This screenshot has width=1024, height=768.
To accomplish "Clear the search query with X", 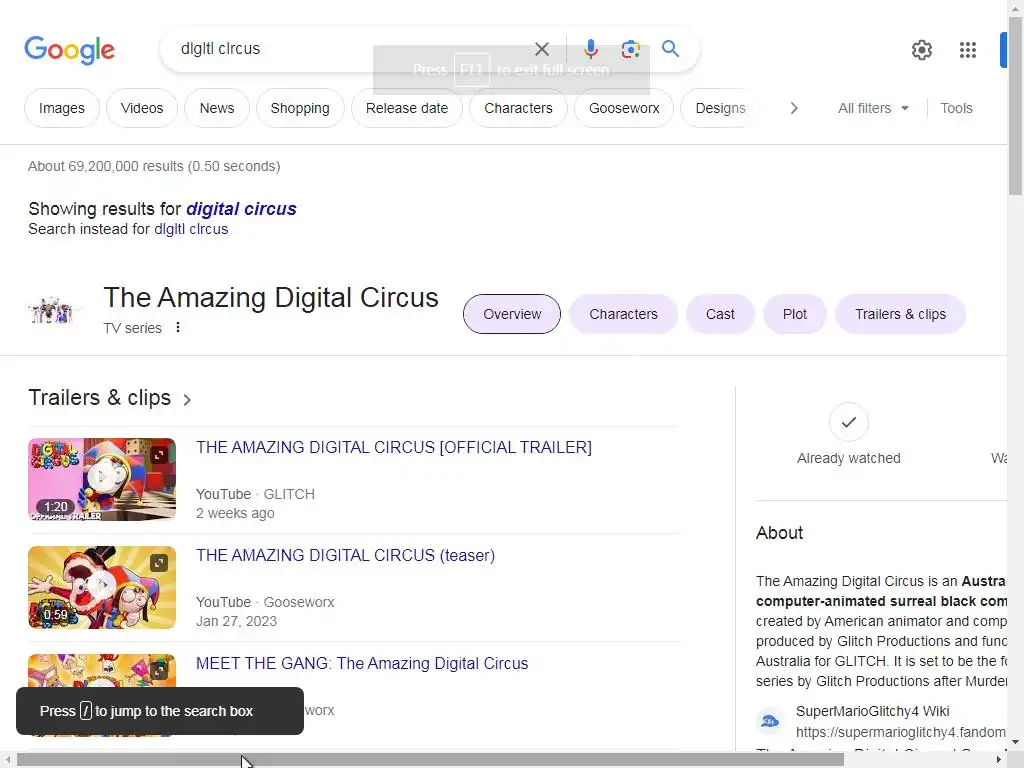I will [541, 49].
